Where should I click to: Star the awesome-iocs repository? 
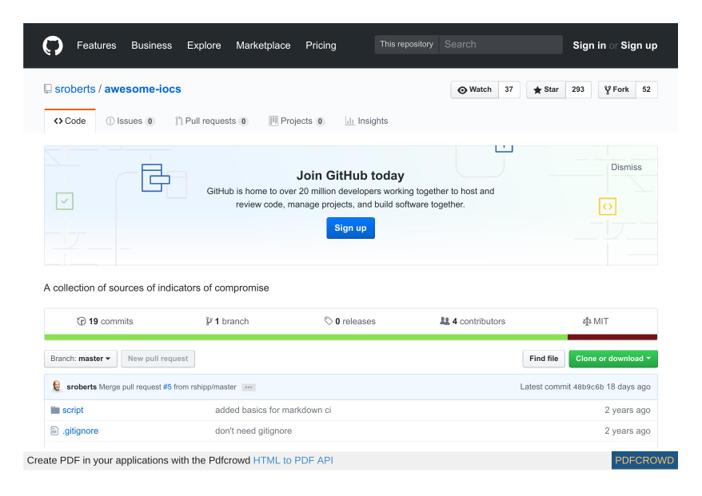[544, 89]
